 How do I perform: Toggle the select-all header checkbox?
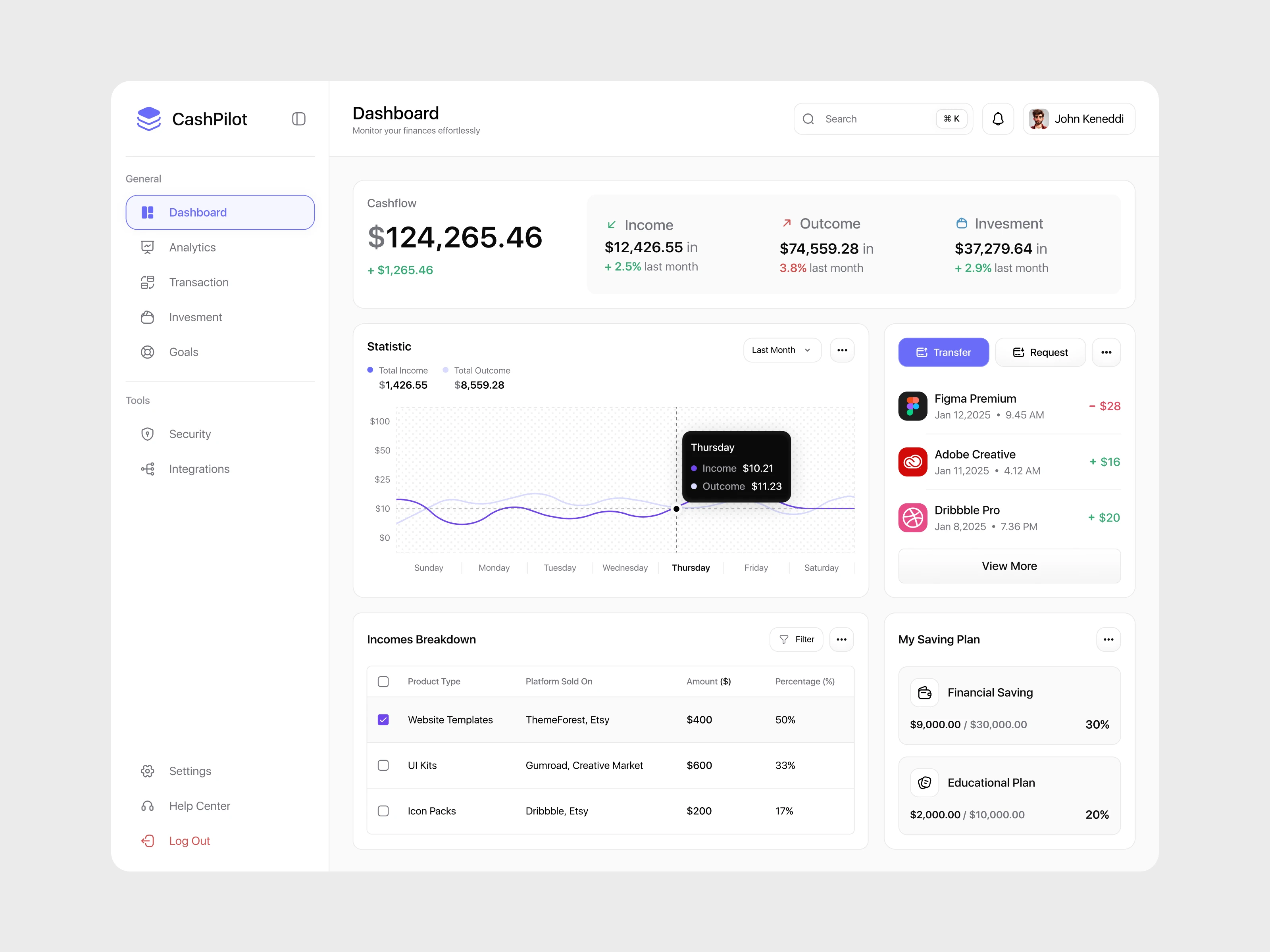point(383,682)
